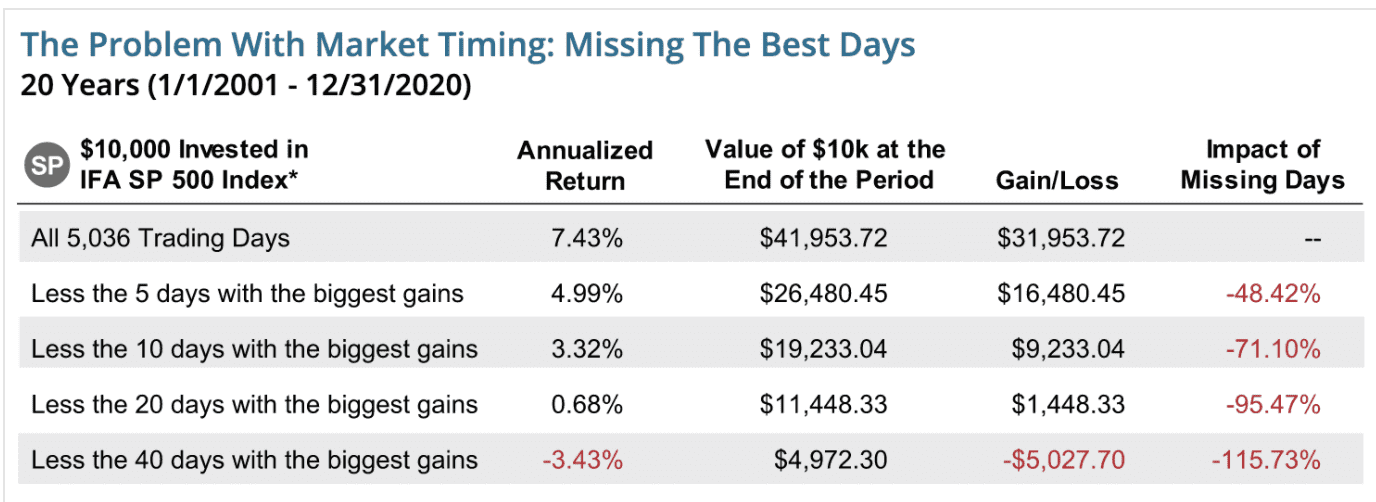Image resolution: width=1376 pixels, height=502 pixels.
Task: Select the Annualized Return column header
Action: click(584, 165)
